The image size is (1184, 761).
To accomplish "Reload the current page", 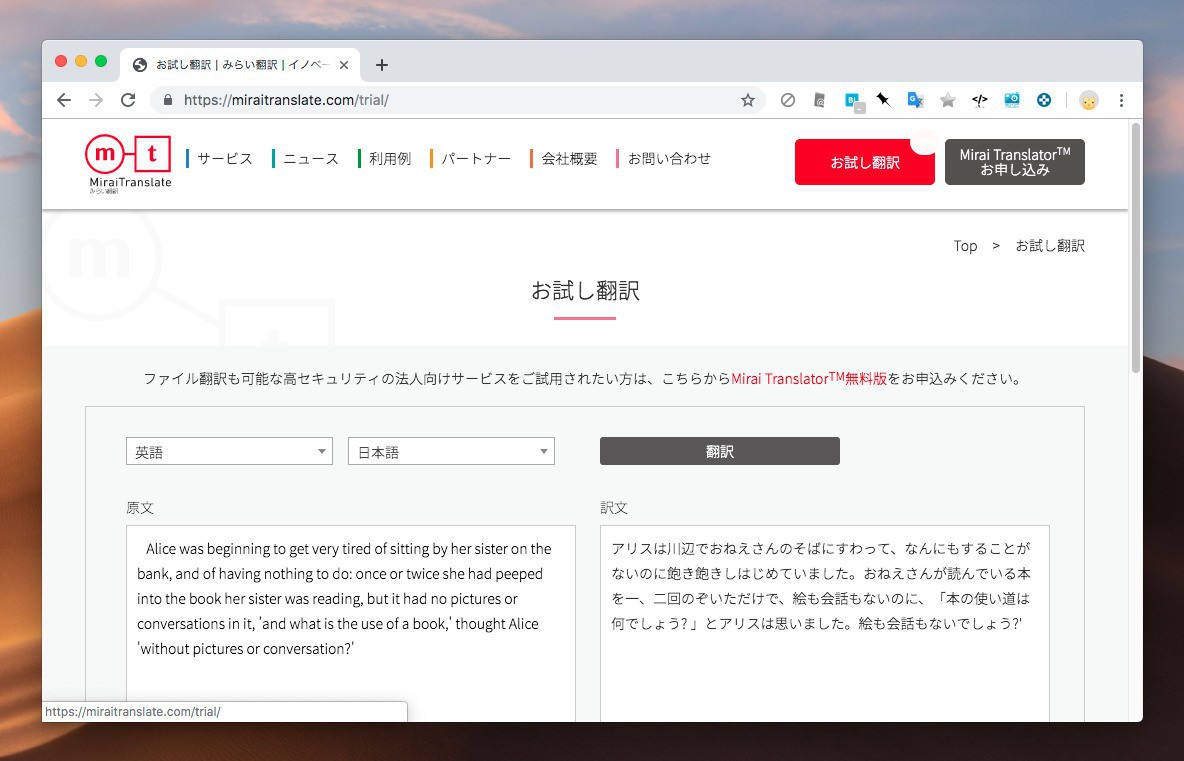I will (128, 100).
